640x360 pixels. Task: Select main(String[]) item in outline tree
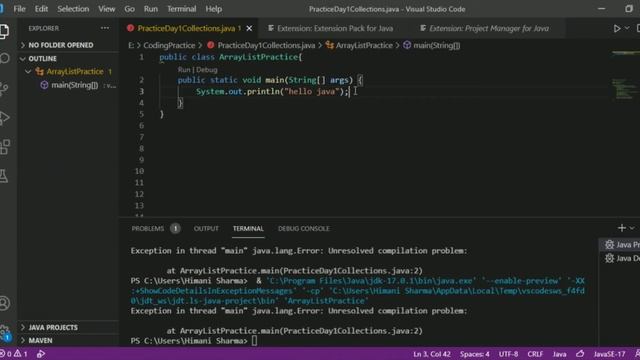pyautogui.click(x=74, y=85)
